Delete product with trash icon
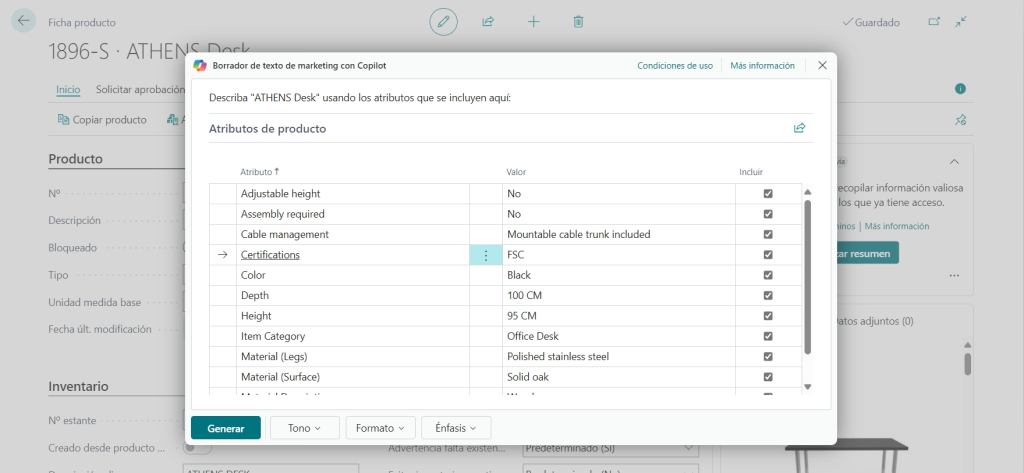The image size is (1024, 473). click(578, 22)
